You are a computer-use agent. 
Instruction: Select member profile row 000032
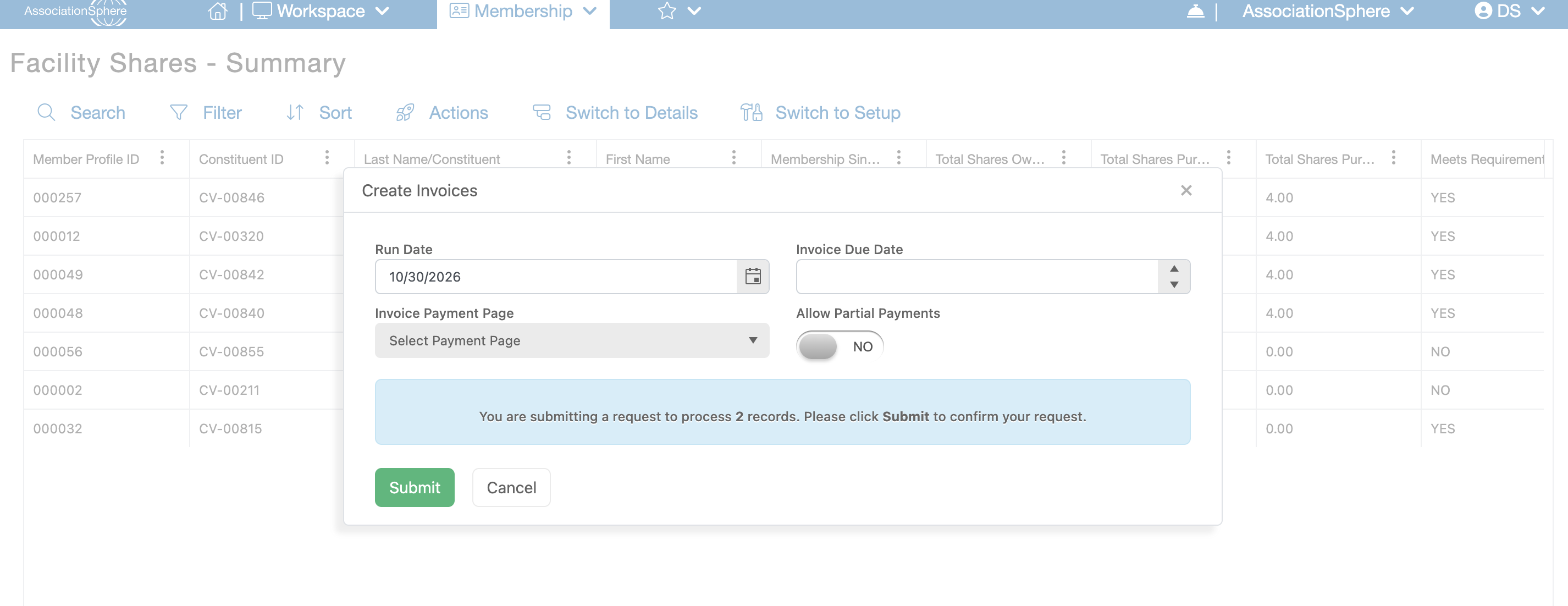[57, 428]
